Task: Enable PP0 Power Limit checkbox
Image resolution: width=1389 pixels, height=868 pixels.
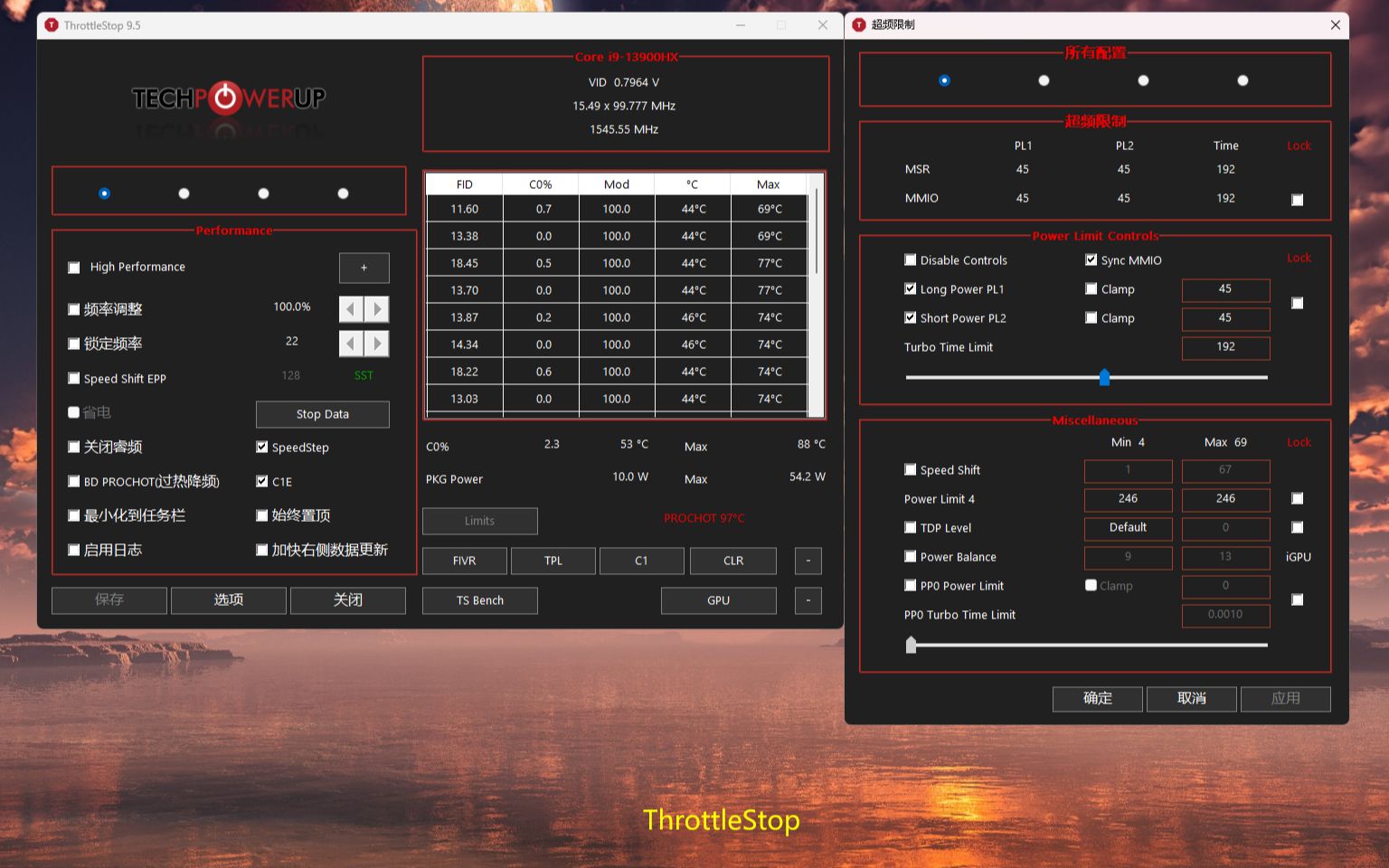Action: (x=911, y=585)
